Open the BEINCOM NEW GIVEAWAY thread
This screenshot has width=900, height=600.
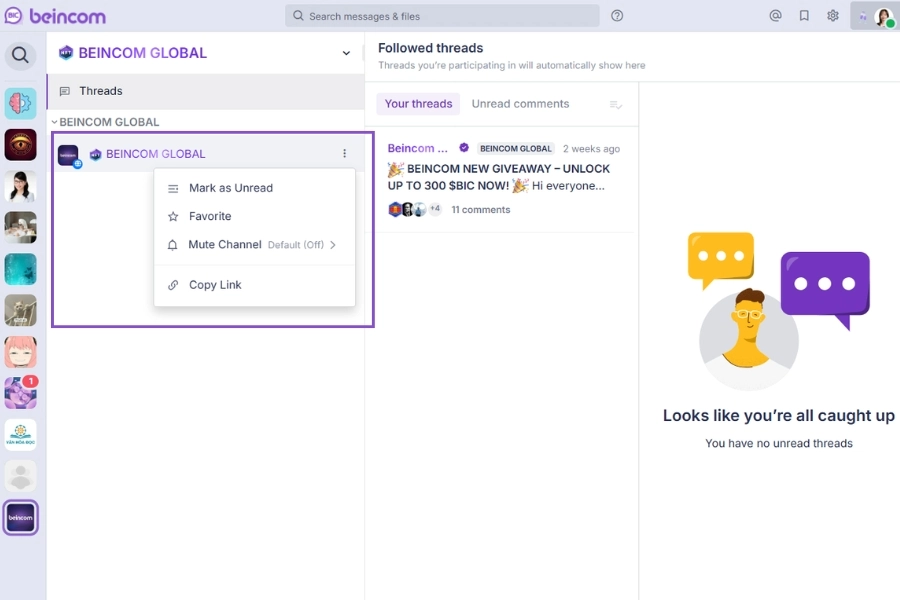[x=499, y=177]
